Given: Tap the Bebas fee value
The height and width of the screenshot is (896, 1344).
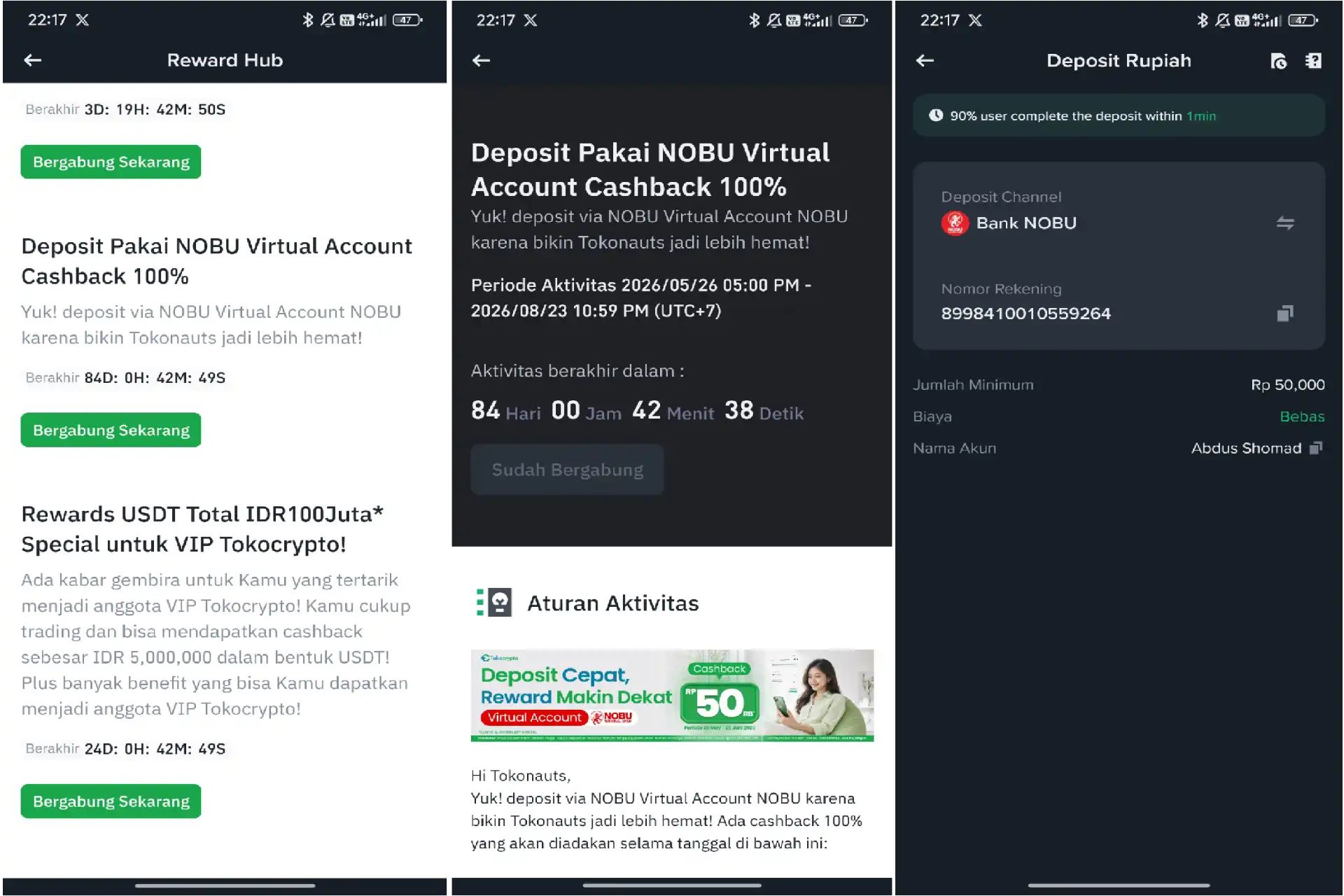Looking at the screenshot, I should click(x=1302, y=416).
